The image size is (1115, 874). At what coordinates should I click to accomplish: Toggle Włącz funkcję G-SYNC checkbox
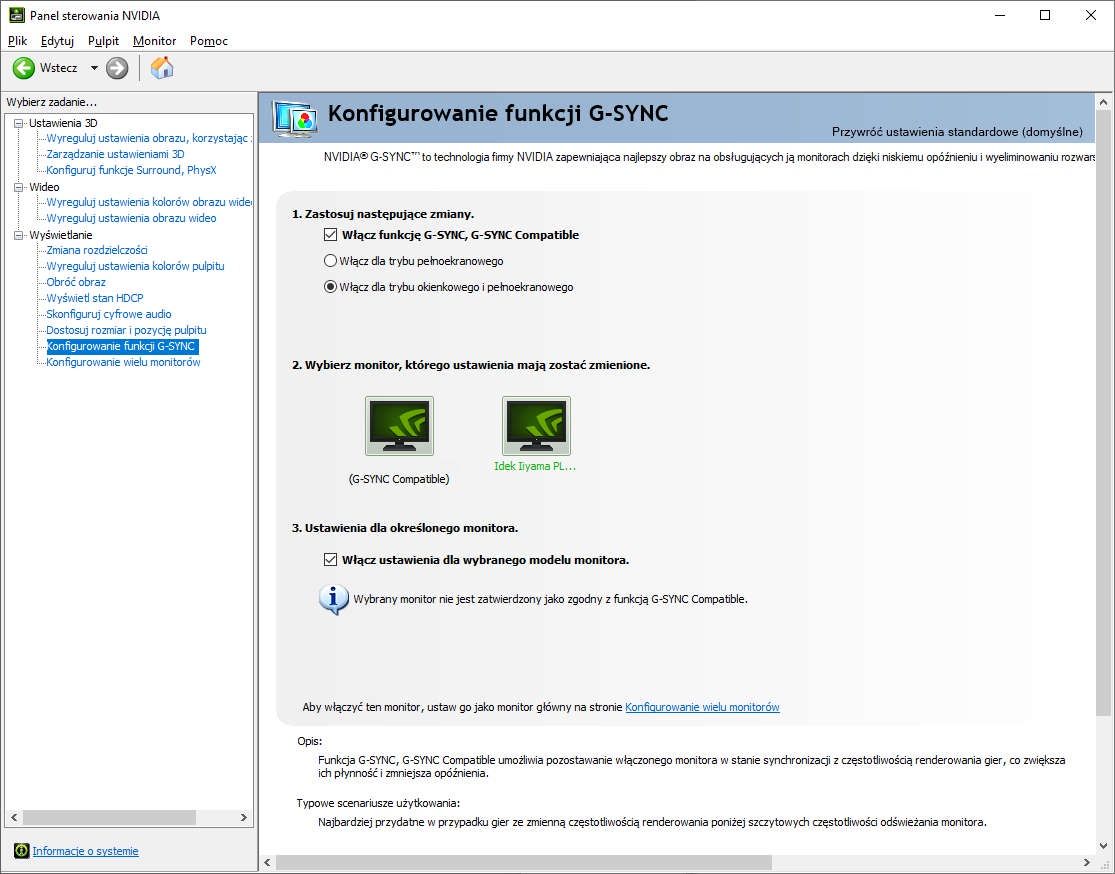(330, 235)
